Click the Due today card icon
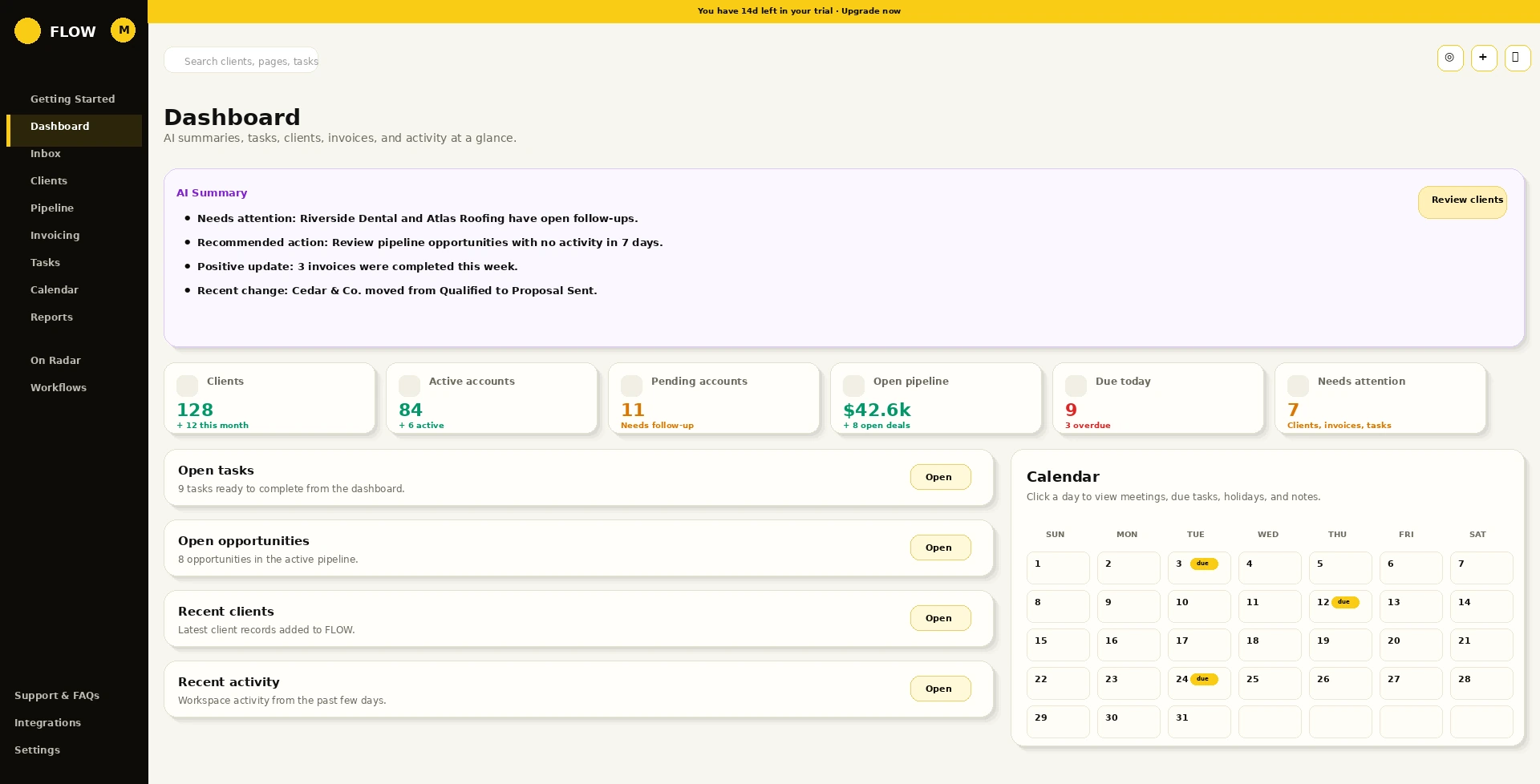The image size is (1540, 784). point(1076,386)
